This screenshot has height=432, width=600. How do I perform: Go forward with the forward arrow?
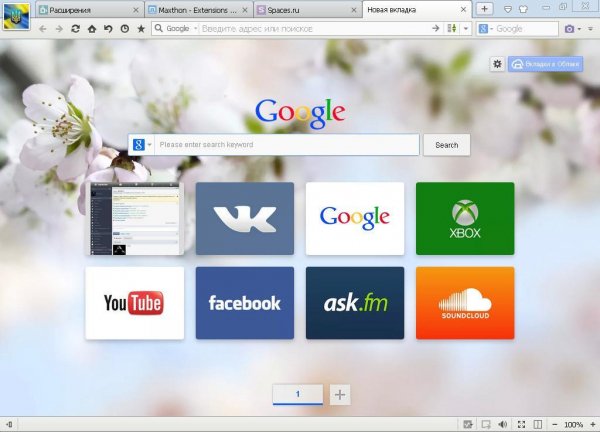[59, 29]
